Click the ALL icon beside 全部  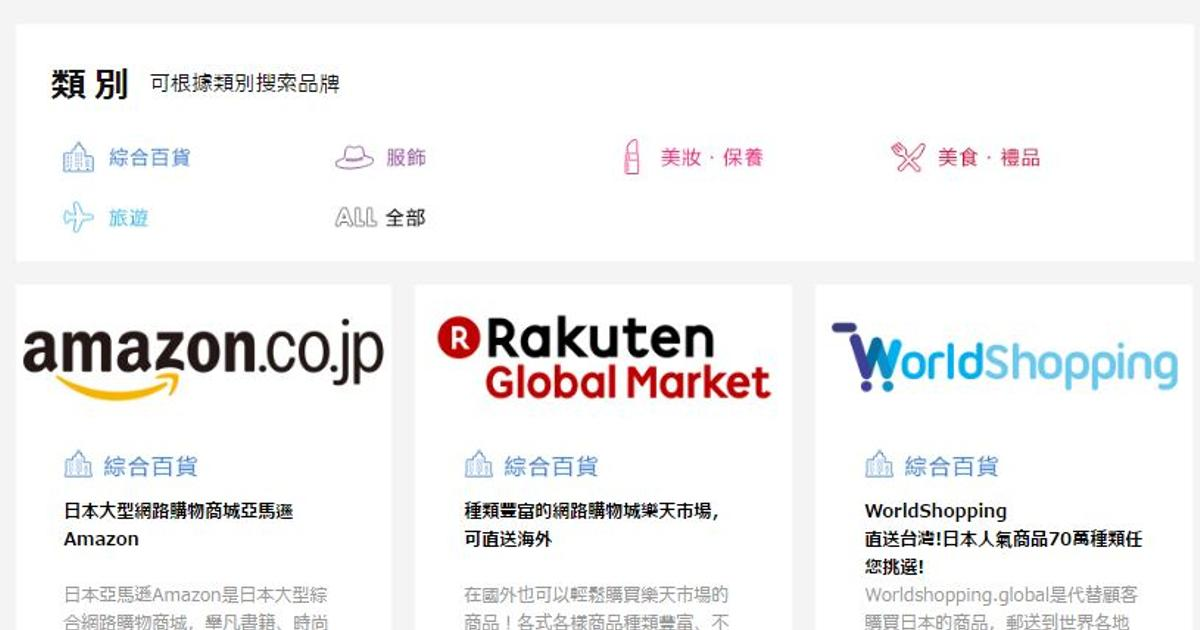[x=356, y=217]
